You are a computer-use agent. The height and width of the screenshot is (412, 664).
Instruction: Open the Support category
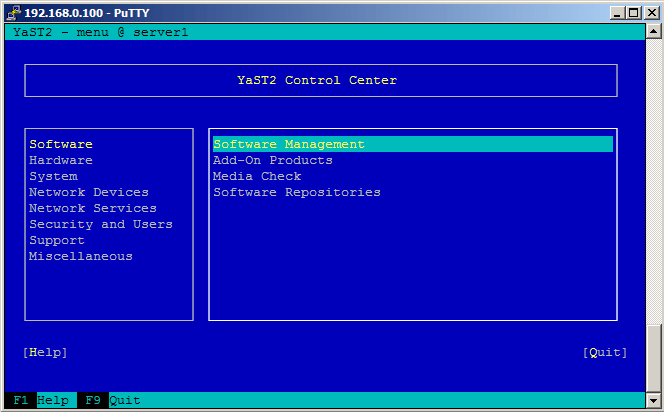coord(56,240)
